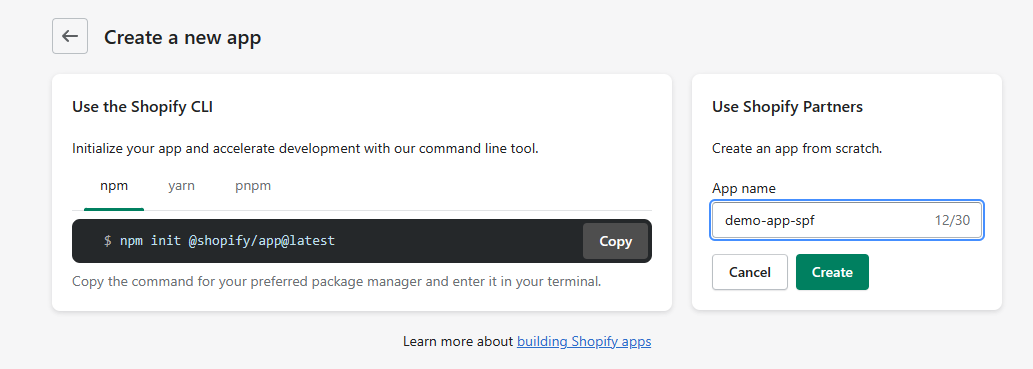Open the building Shopify apps link
This screenshot has height=369, width=1033.
click(584, 341)
